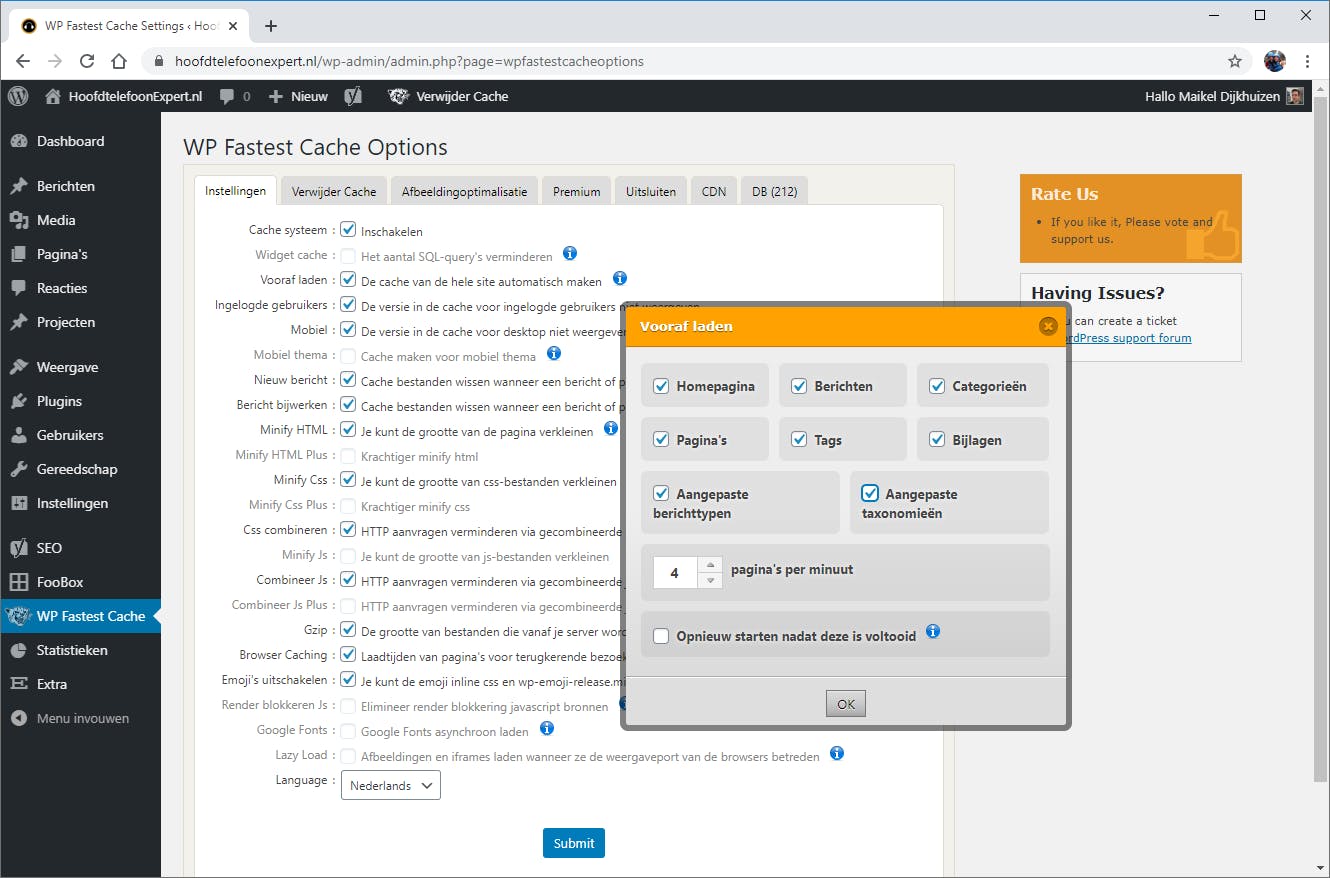This screenshot has width=1330, height=878.
Task: Close the Vooraf laden dialog
Action: (x=1048, y=326)
